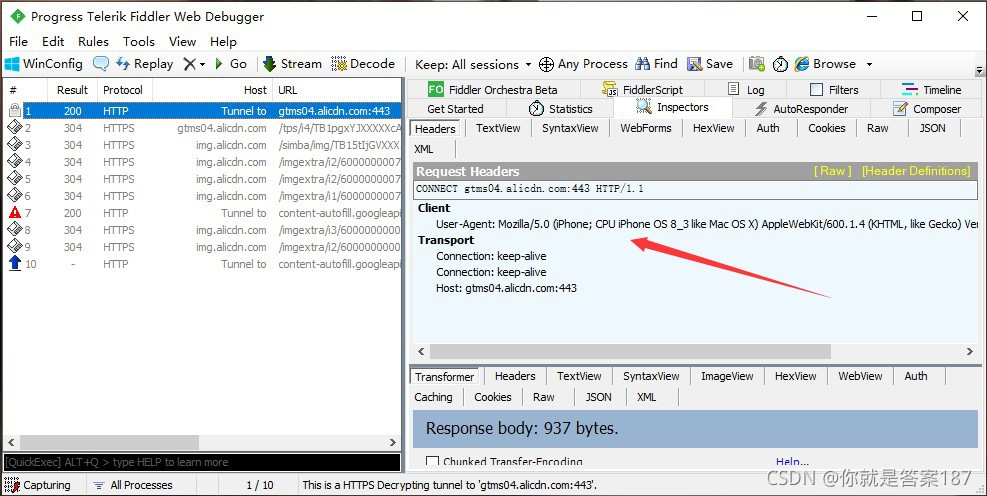Screen dimensions: 987x496
Task: Open the FiddlerScript tab
Action: (x=642, y=89)
